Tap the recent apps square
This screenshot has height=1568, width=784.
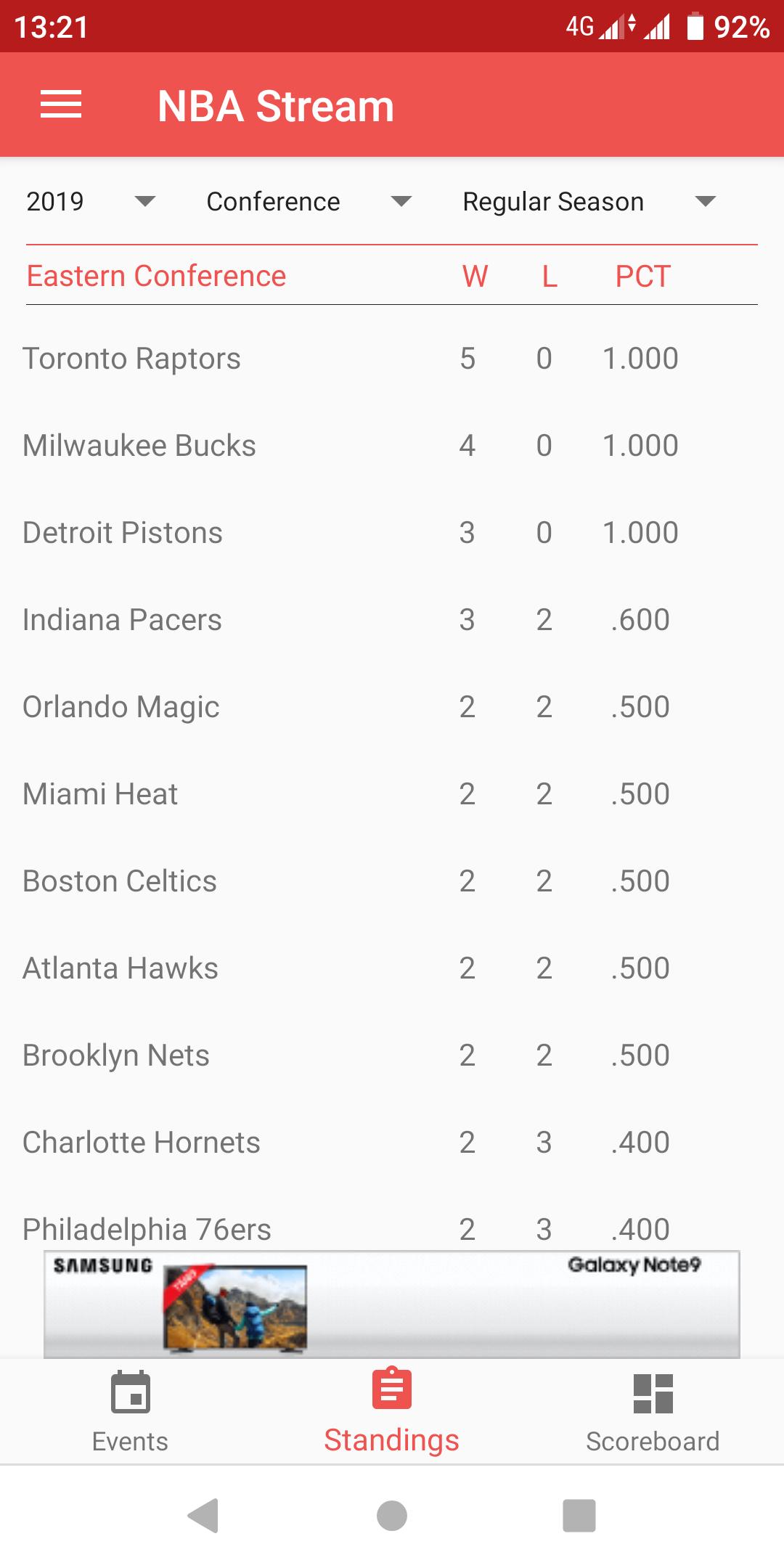[579, 1515]
